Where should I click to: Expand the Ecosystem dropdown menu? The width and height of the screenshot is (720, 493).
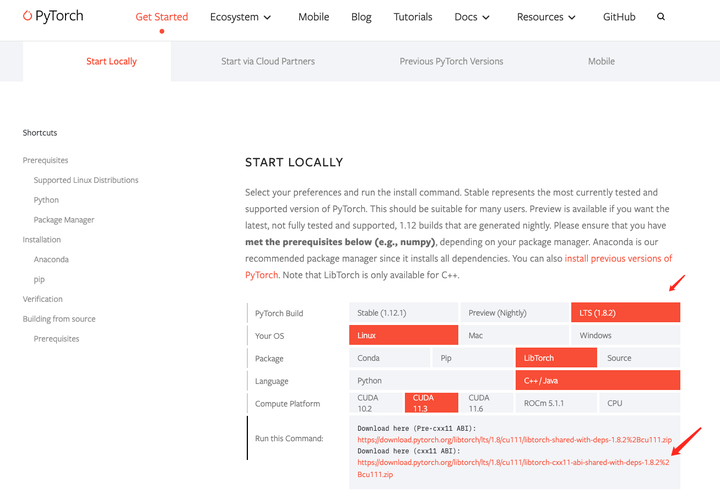pos(241,17)
